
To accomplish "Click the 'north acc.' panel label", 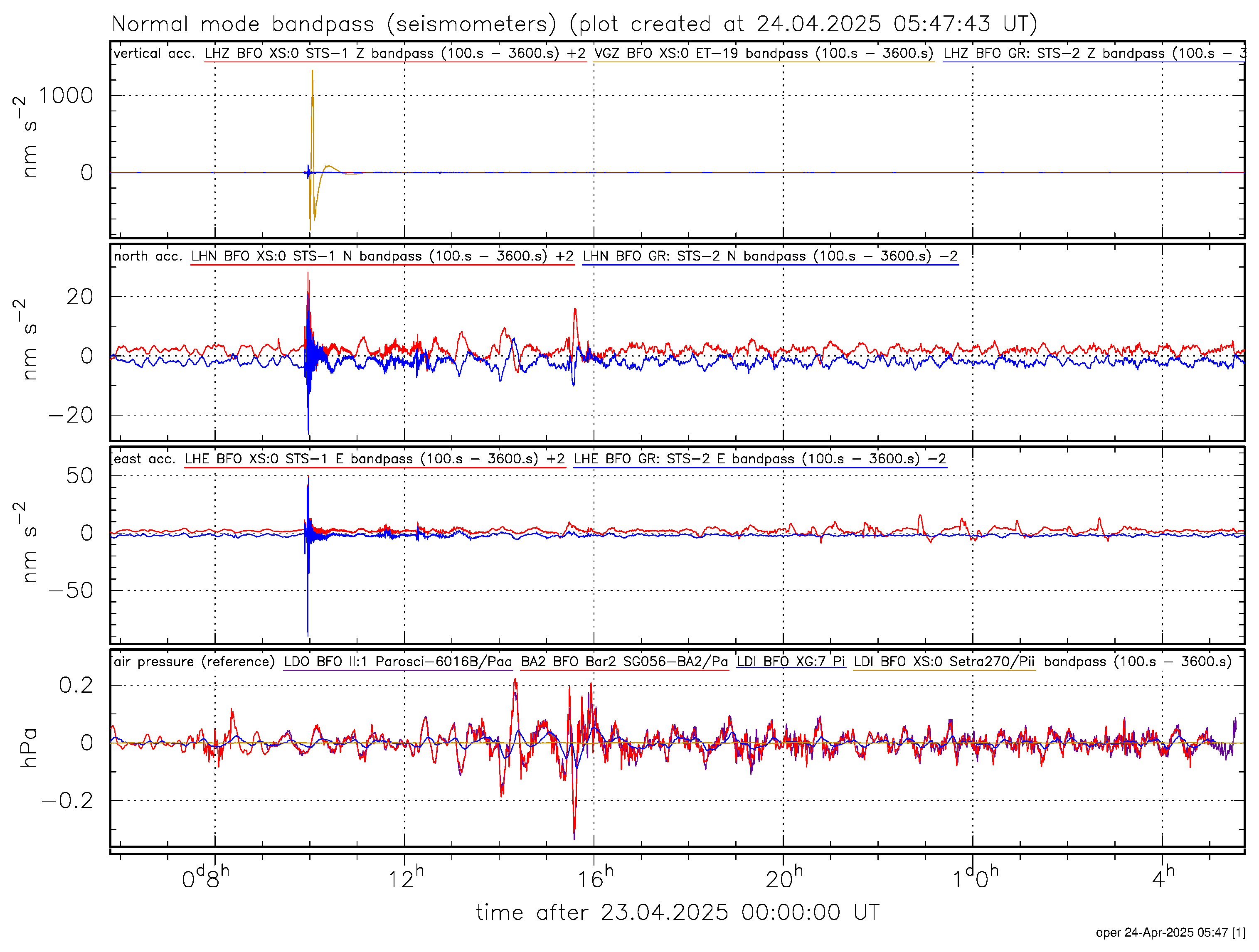I will pyautogui.click(x=148, y=256).
